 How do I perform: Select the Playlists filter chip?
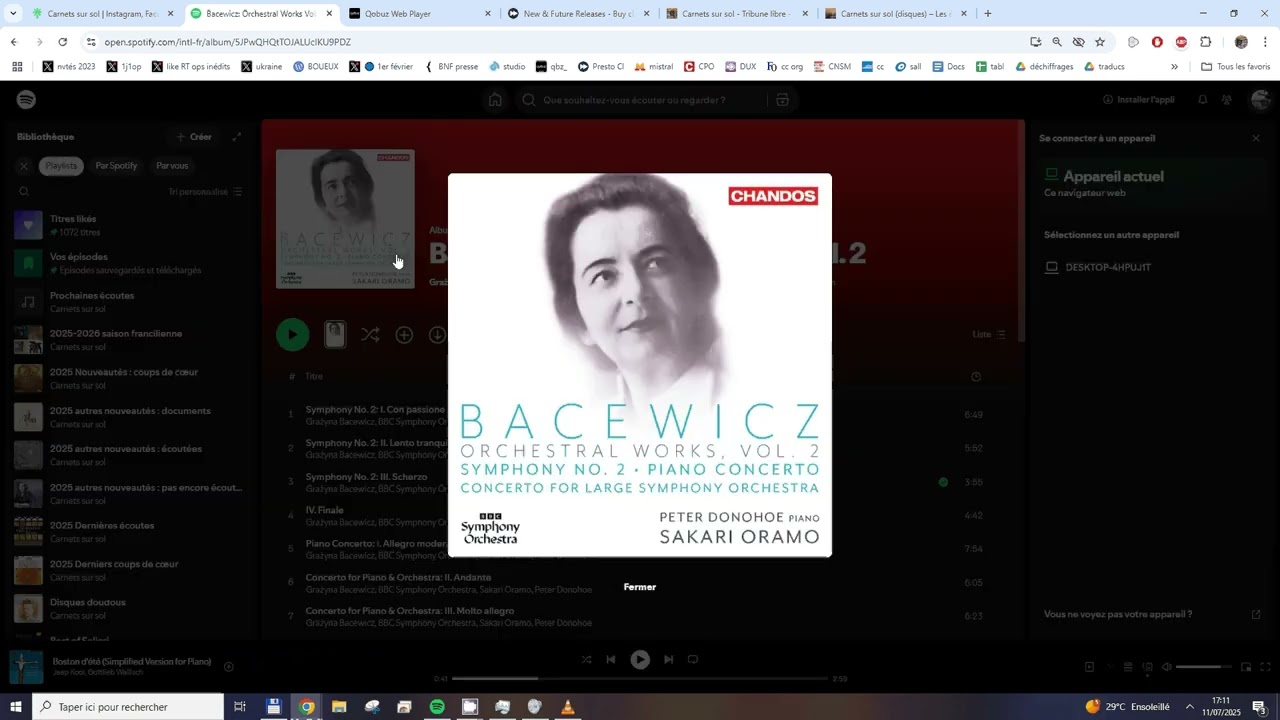(61, 166)
